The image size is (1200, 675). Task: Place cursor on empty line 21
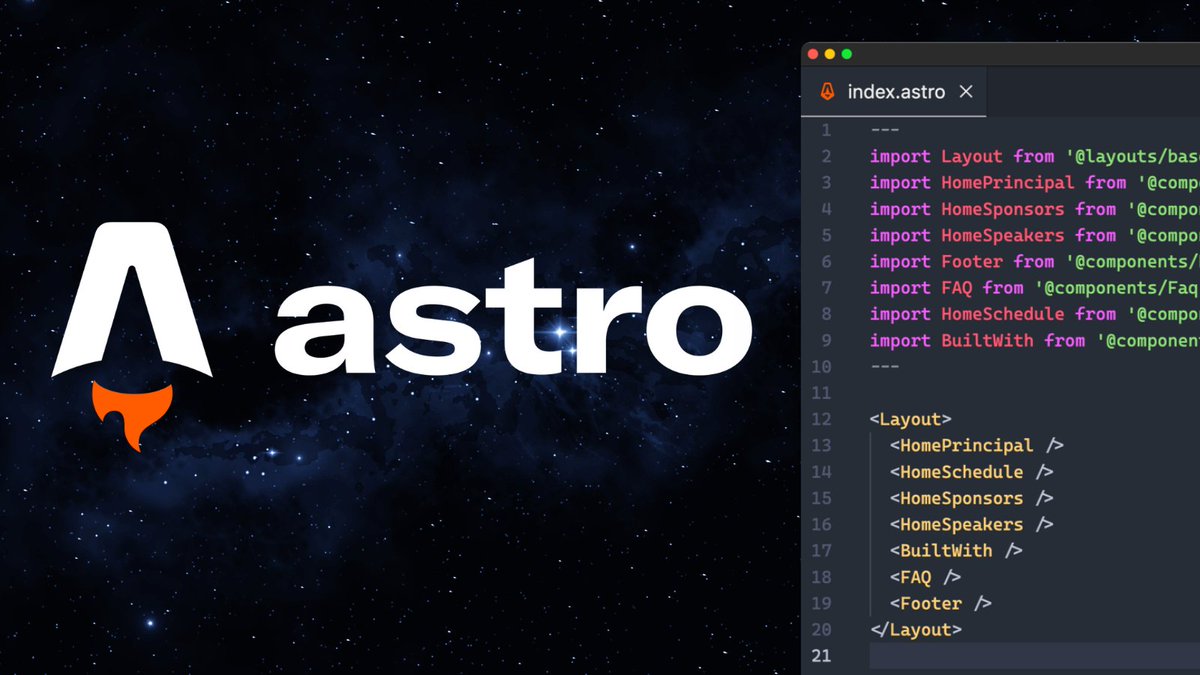click(1035, 656)
